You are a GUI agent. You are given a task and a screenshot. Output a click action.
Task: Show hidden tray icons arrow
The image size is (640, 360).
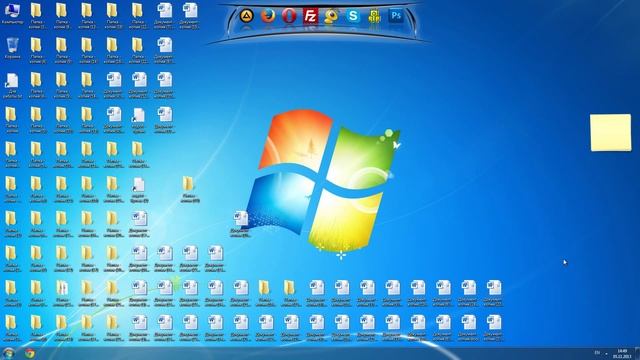[607, 353]
